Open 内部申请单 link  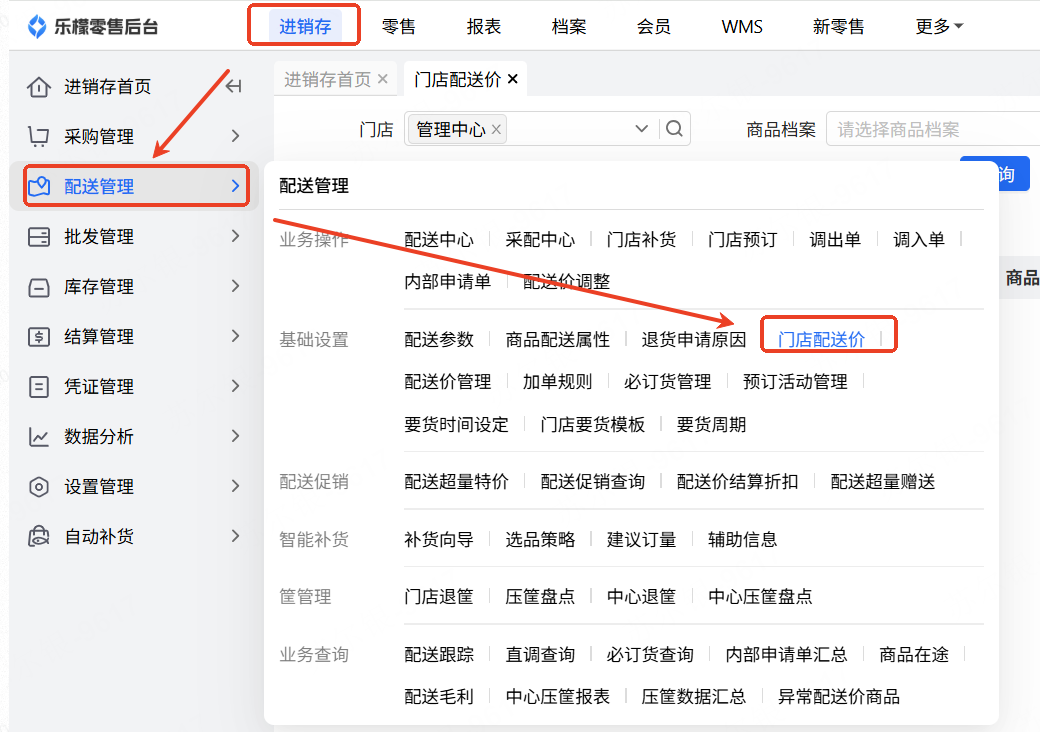(x=448, y=282)
